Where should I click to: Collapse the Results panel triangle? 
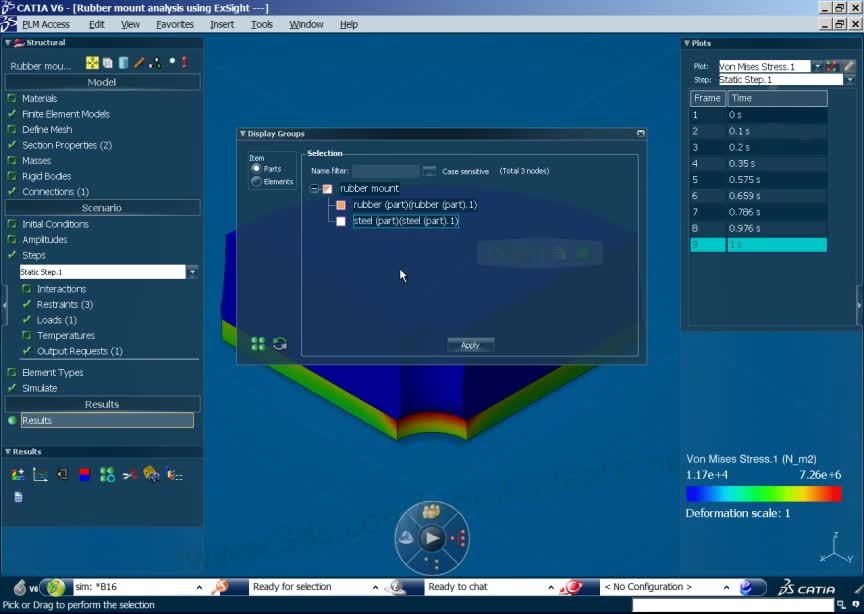click(8, 451)
